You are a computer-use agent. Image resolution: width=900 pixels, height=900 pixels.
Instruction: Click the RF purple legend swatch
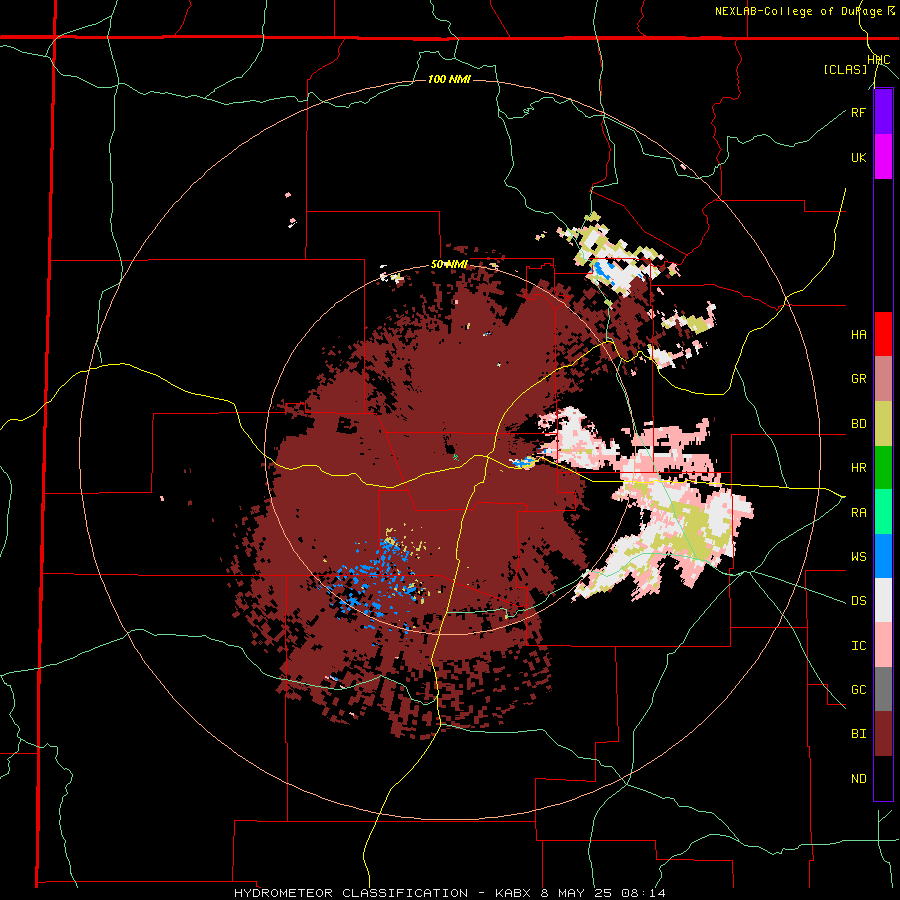tap(883, 112)
